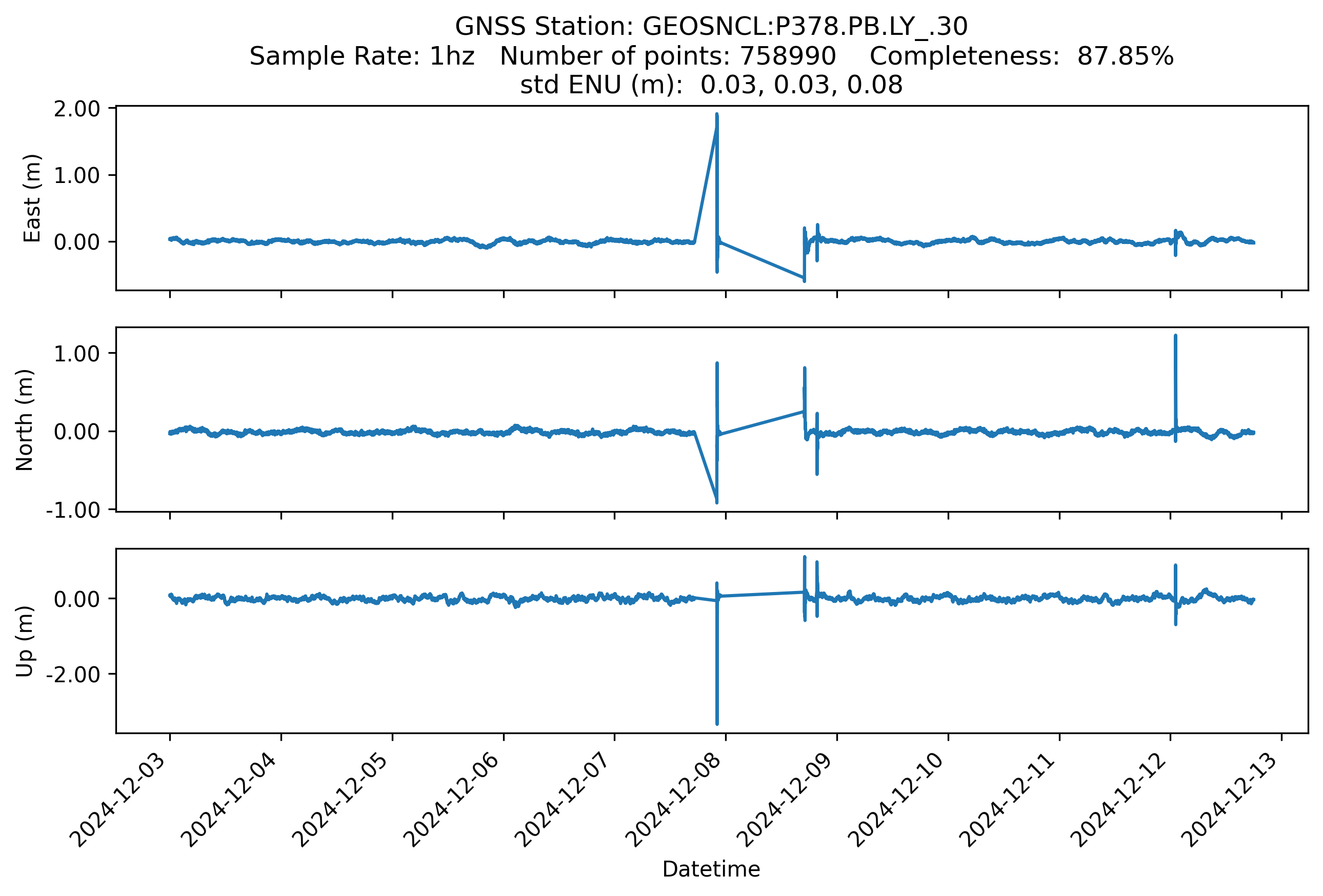Screen dimensions: 1323x896
Task: Click the std ENU values line
Action: pos(711,85)
